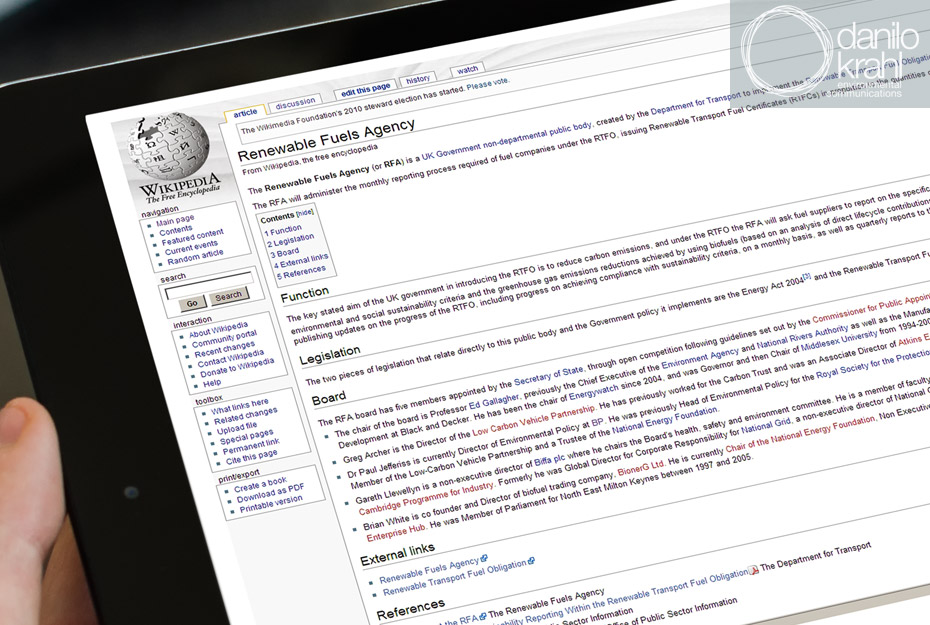930x625 pixels.
Task: Open the Printable version
Action: [x=271, y=503]
